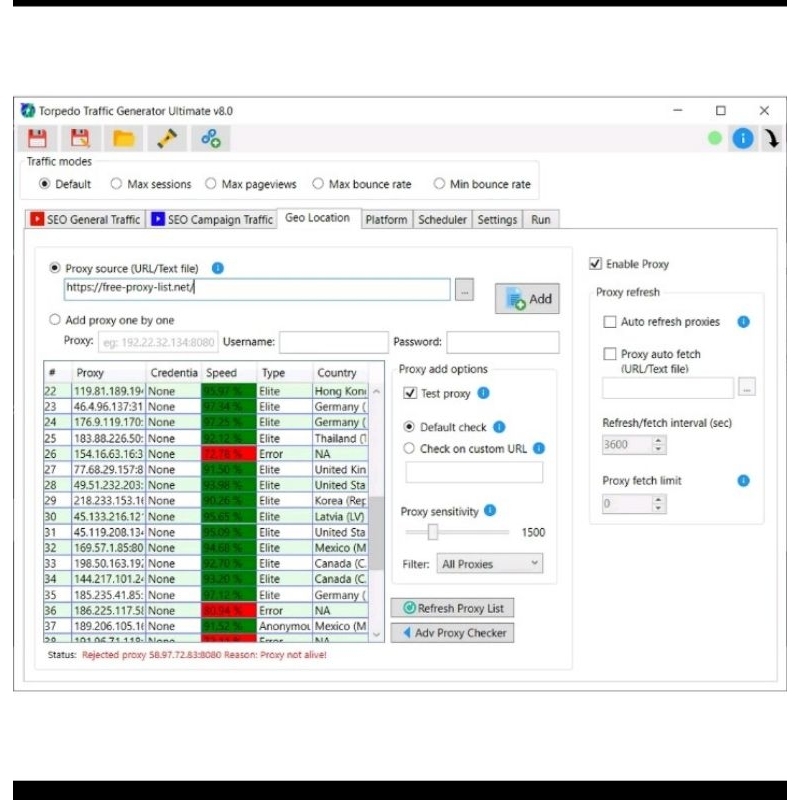Screen dimensions: 800x800
Task: Choose Add proxy one by one option
Action: [x=55, y=320]
